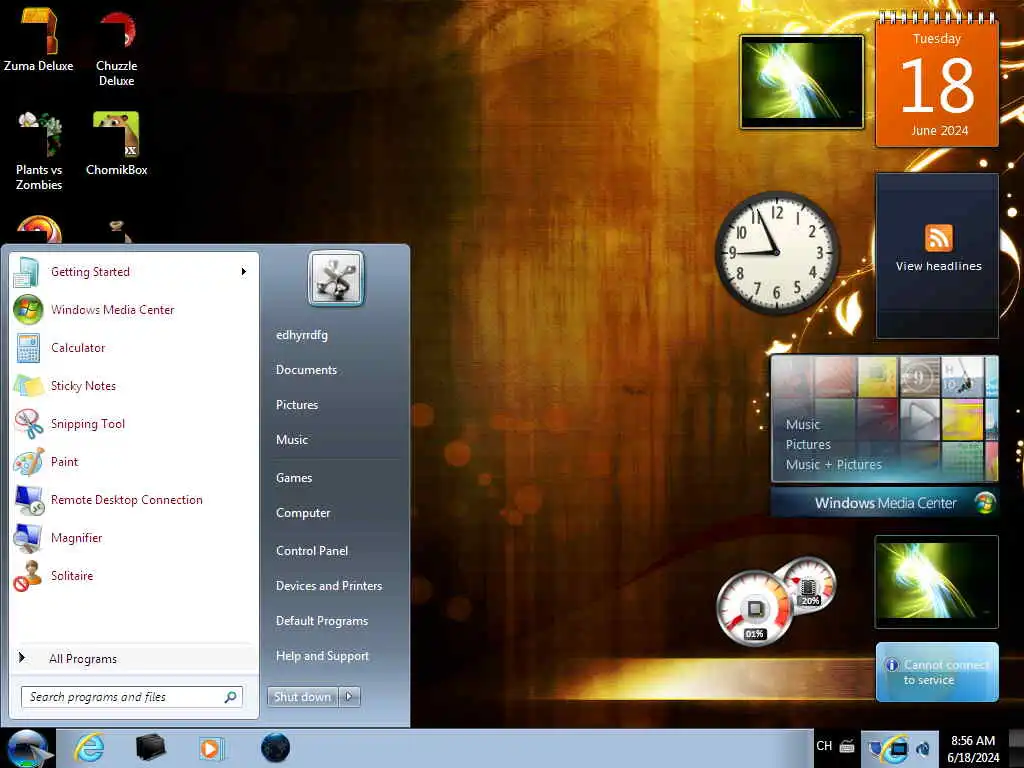Click the Sticky Notes icon

point(28,386)
